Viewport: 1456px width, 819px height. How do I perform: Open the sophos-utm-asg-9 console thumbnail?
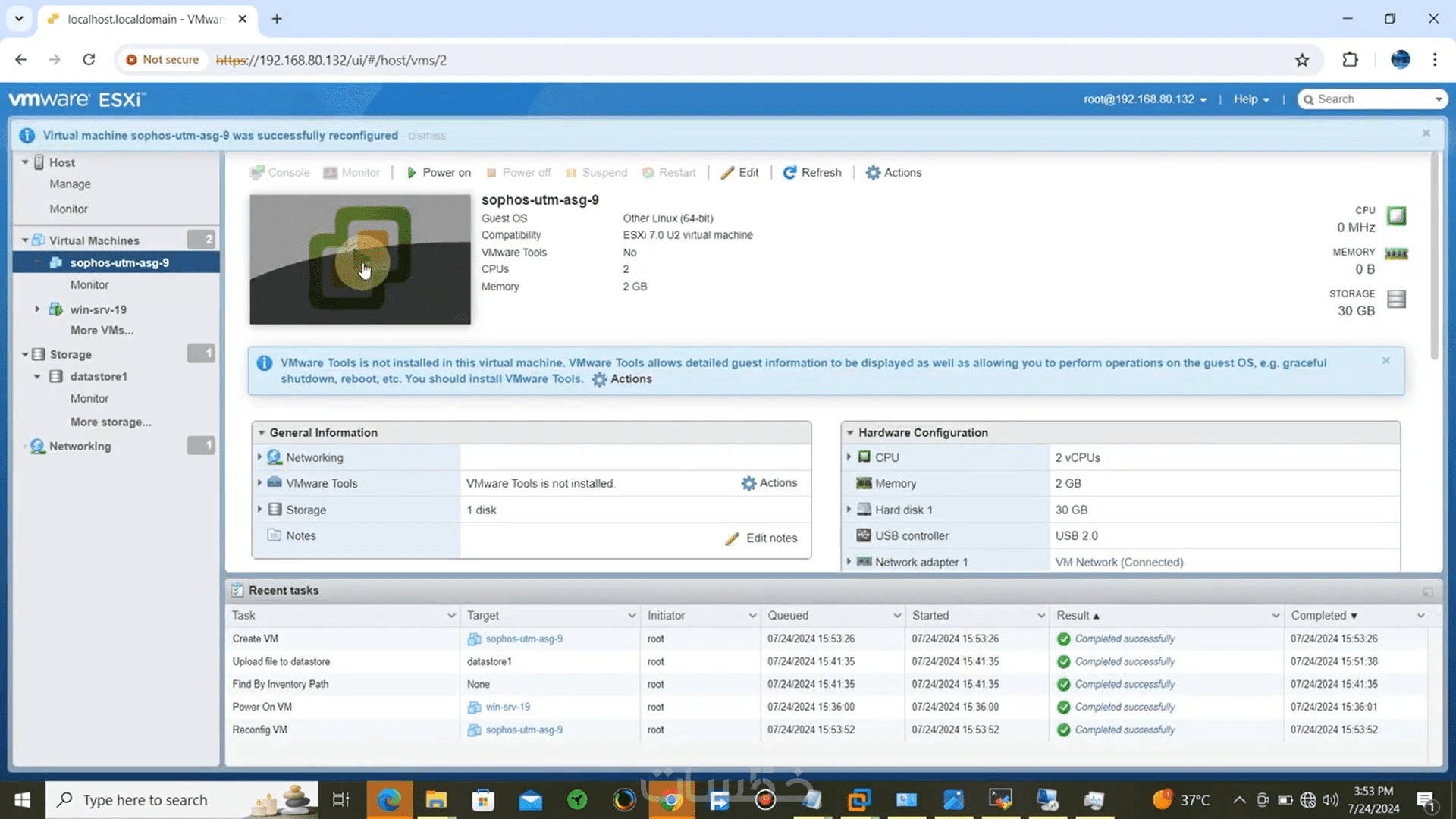pos(360,259)
